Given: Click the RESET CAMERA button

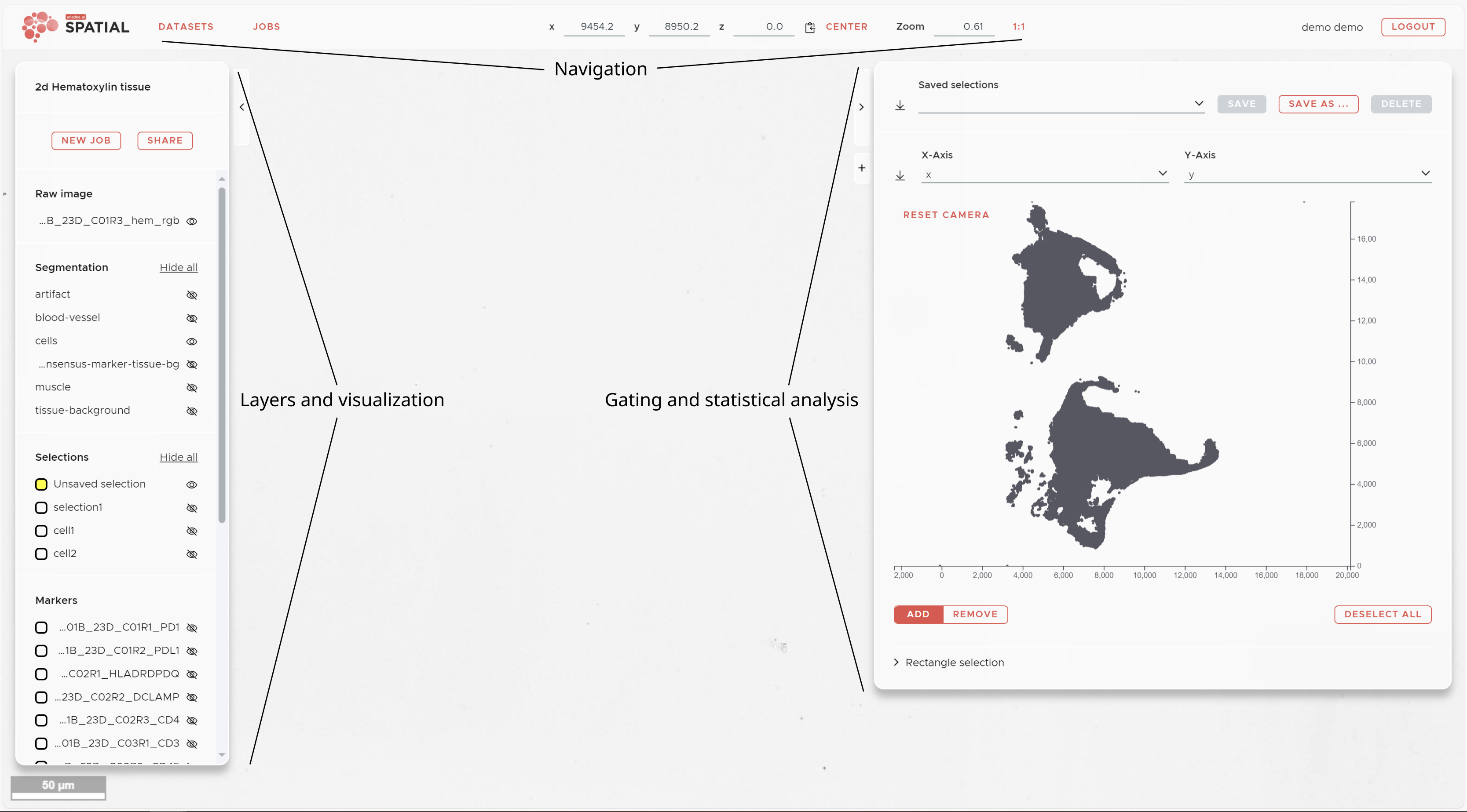Looking at the screenshot, I should 947,215.
